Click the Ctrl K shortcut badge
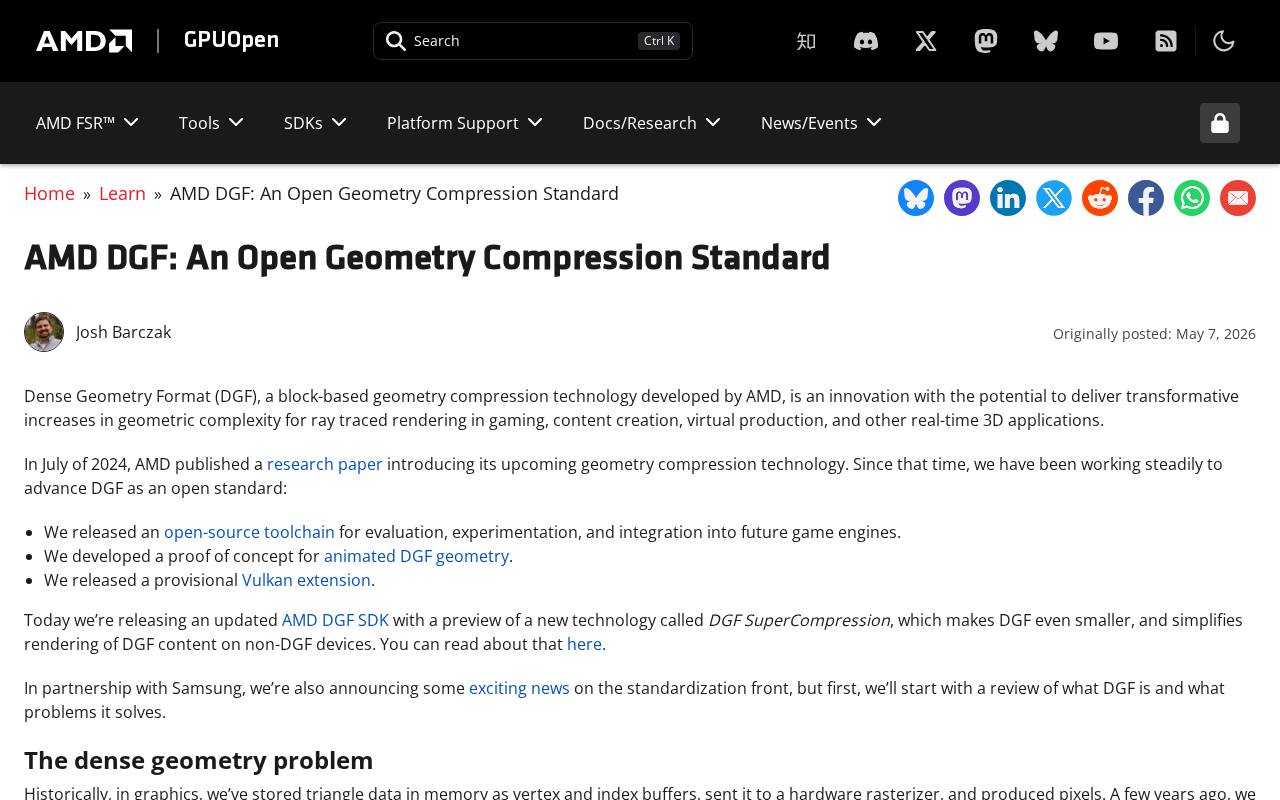 [659, 41]
